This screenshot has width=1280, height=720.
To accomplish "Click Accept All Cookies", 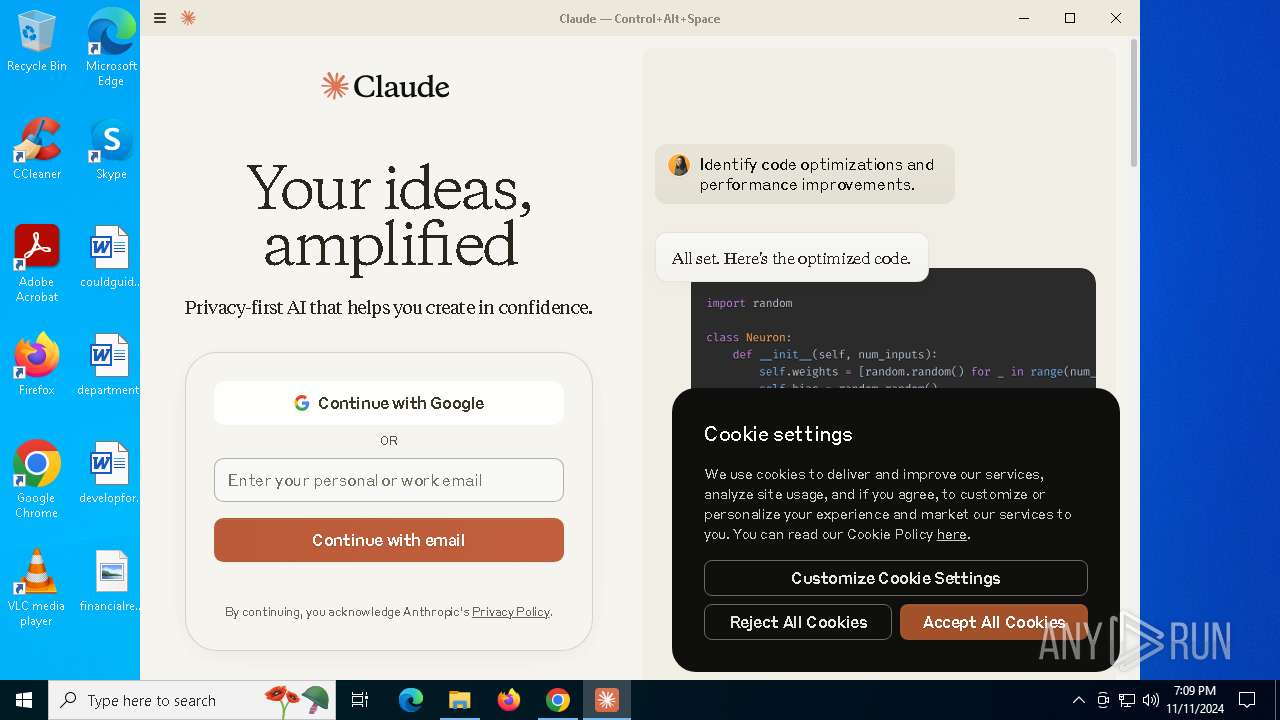I will (x=994, y=622).
